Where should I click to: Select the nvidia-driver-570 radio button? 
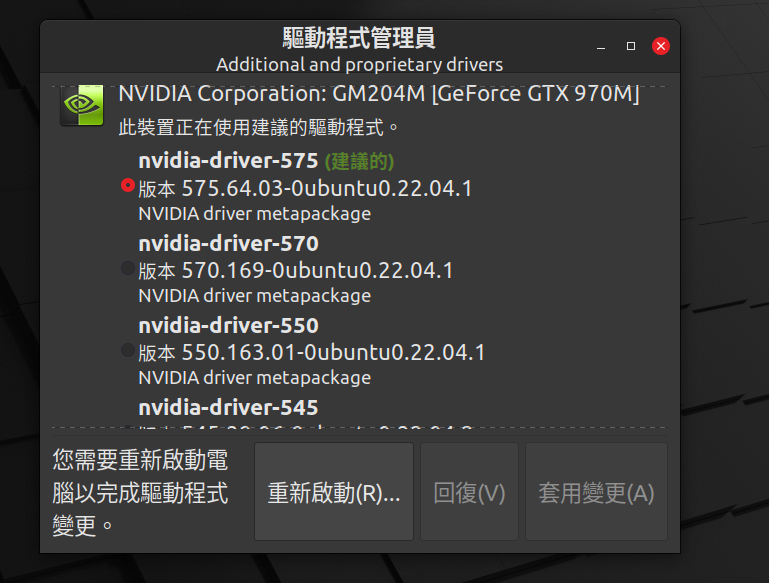(x=128, y=268)
